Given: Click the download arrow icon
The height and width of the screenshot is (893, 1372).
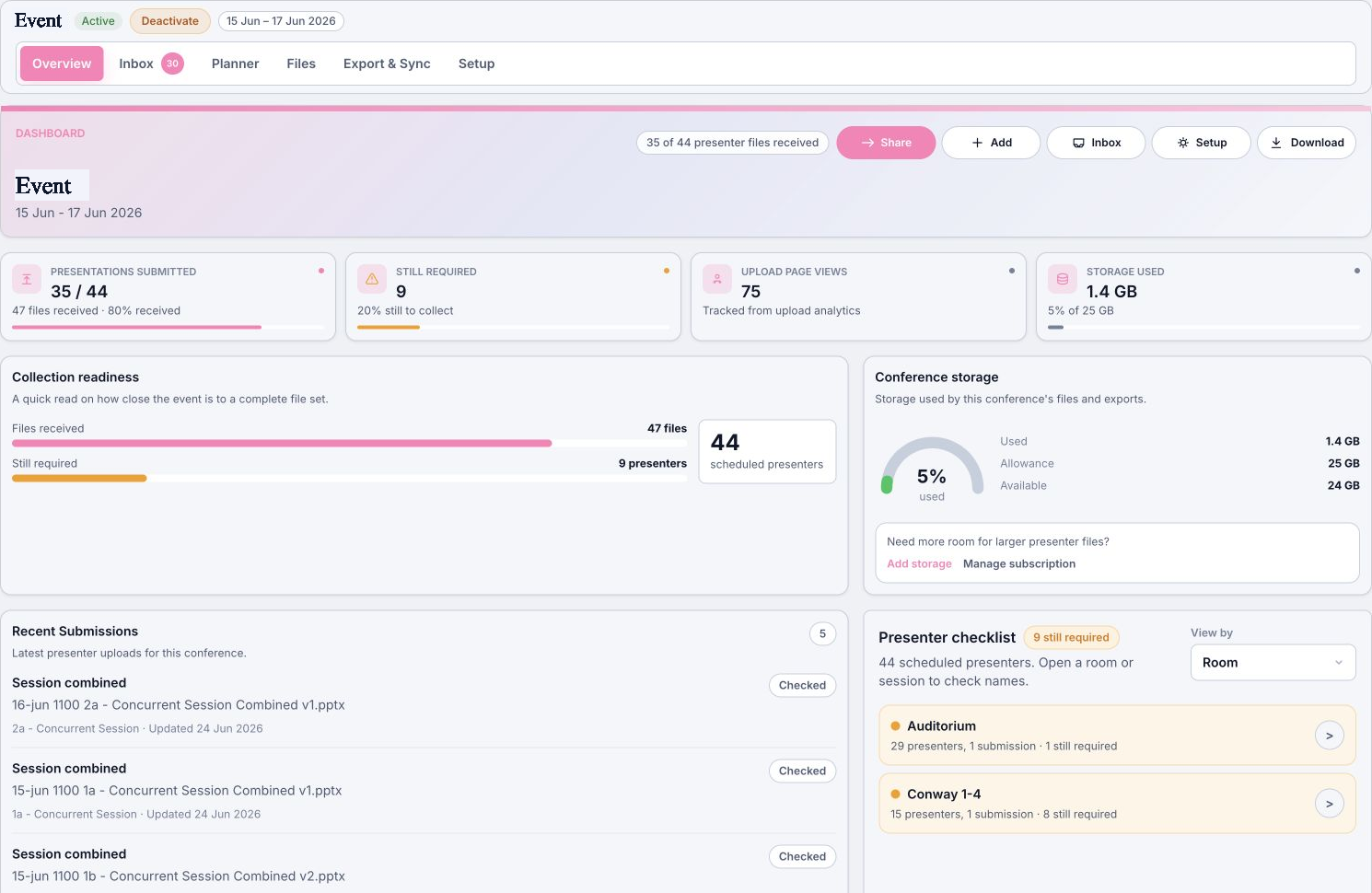Looking at the screenshot, I should [x=1276, y=143].
